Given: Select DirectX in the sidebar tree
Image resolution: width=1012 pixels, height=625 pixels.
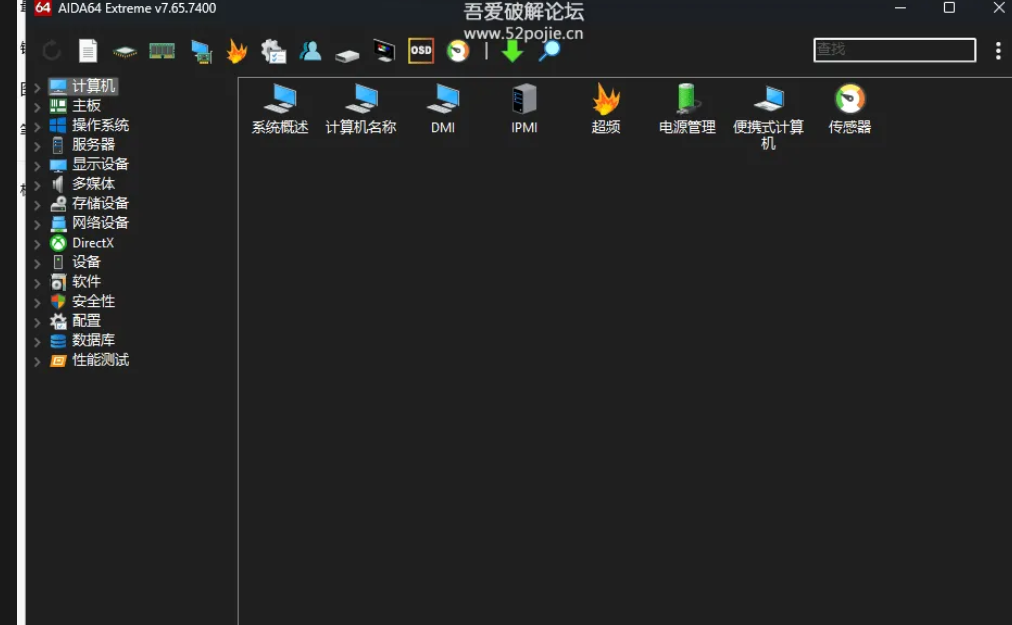Looking at the screenshot, I should (x=93, y=243).
